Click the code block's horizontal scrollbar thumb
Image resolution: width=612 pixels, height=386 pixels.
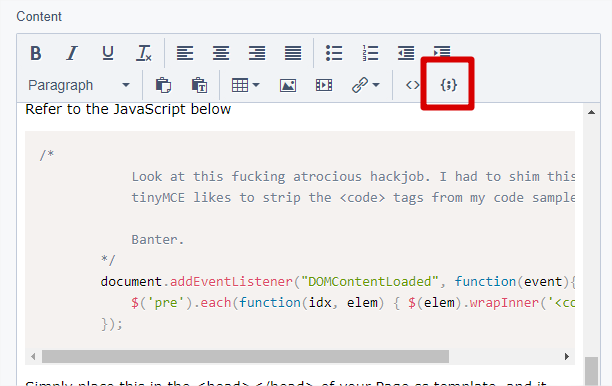click(x=246, y=356)
